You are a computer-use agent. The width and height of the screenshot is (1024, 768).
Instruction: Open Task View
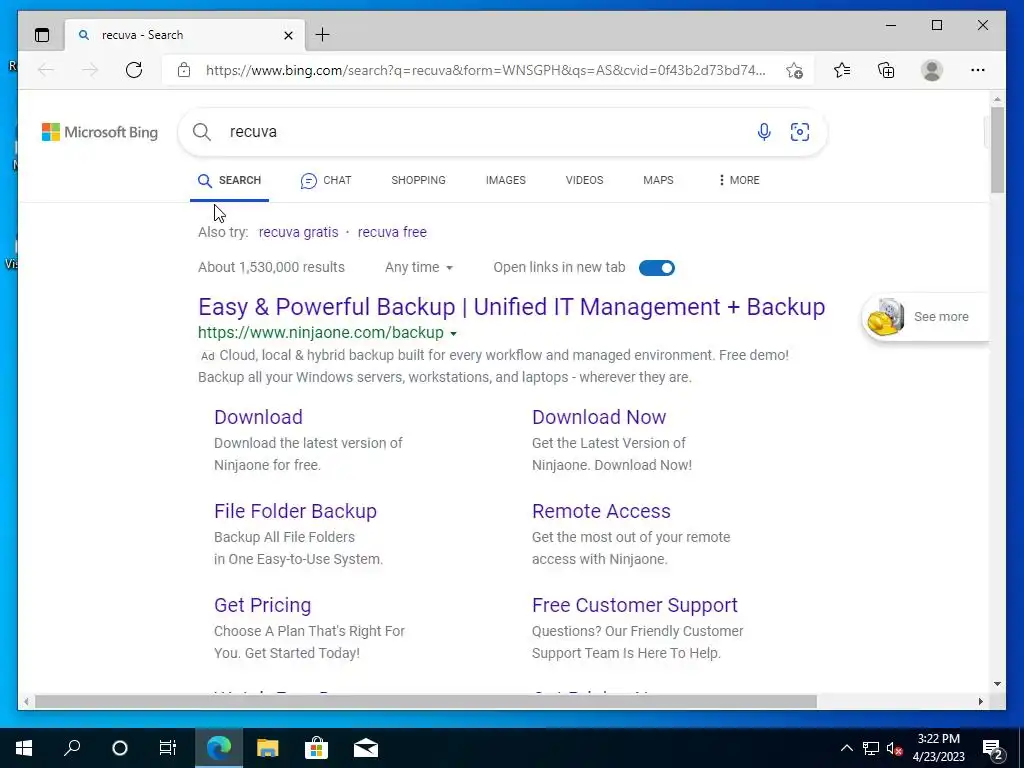click(x=168, y=748)
